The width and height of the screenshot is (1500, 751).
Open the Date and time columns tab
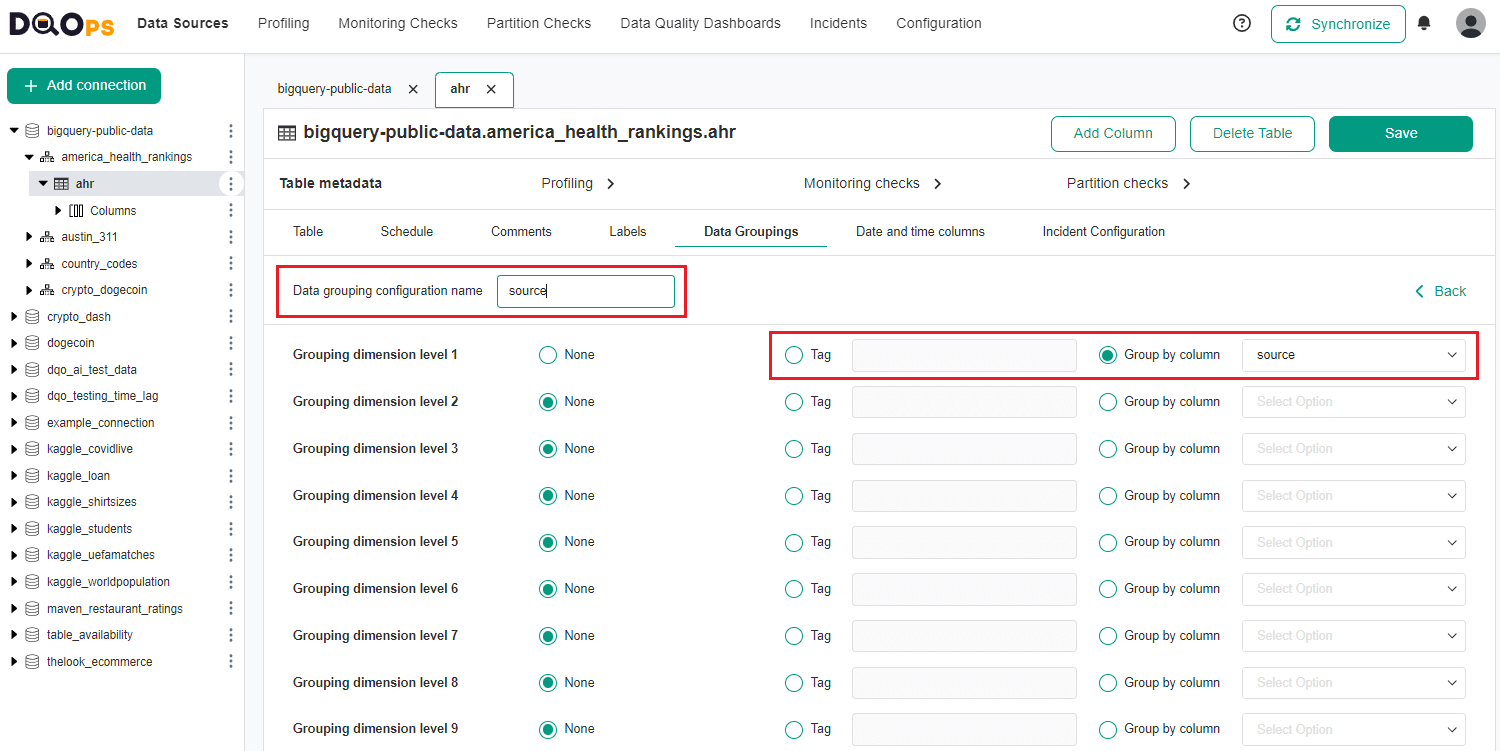[920, 232]
